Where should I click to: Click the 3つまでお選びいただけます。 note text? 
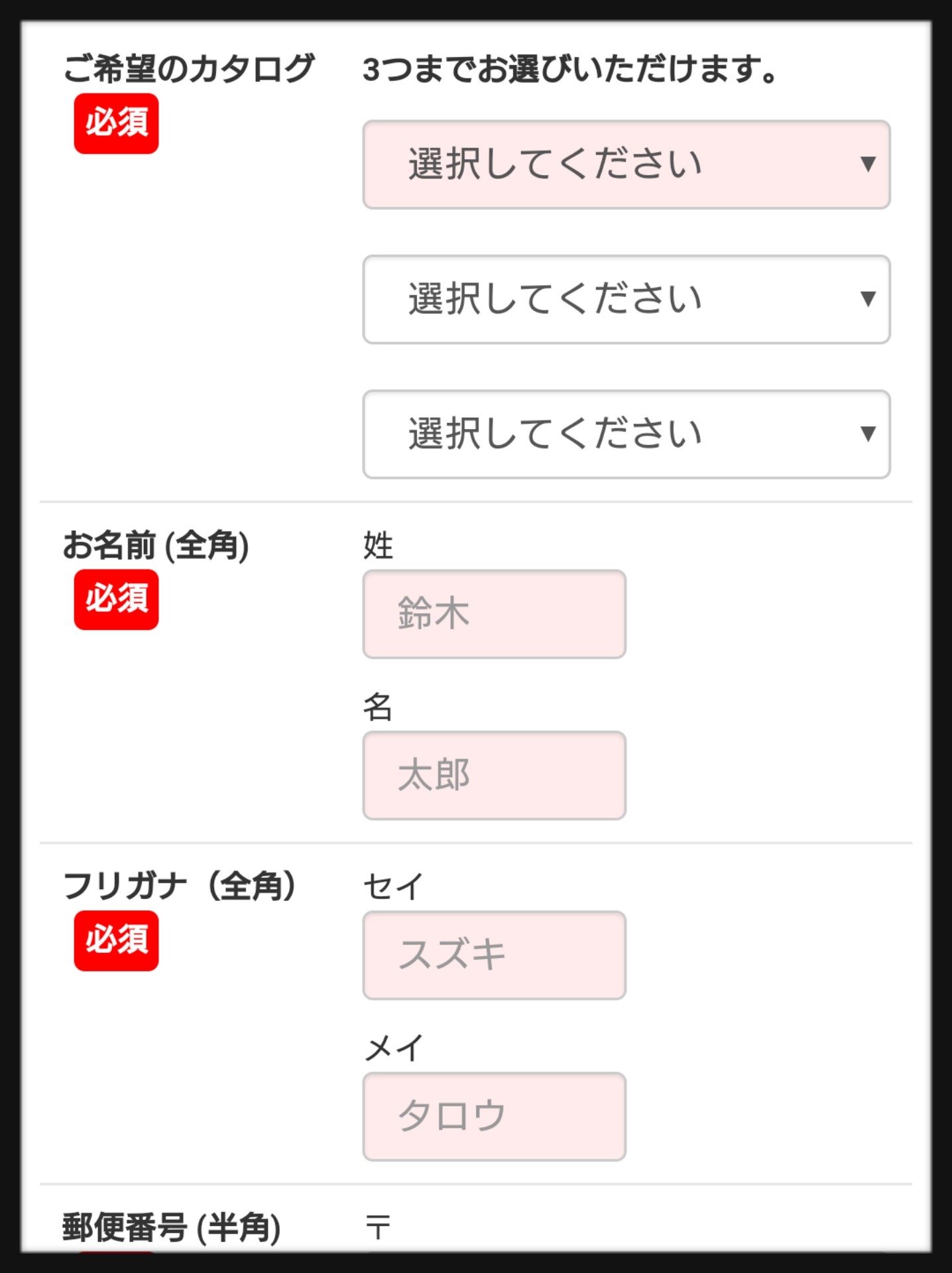[570, 69]
